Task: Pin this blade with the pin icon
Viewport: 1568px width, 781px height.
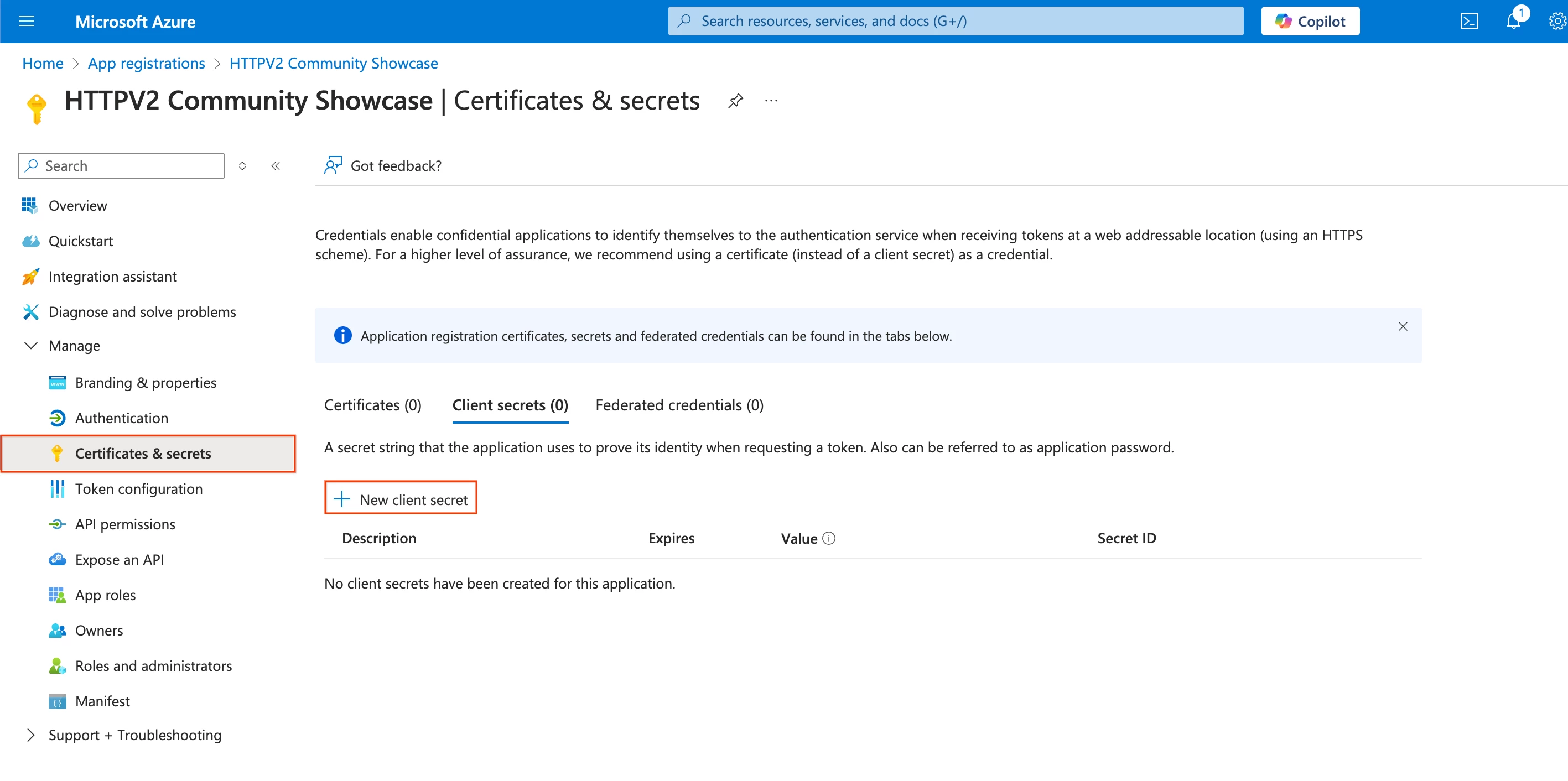Action: pyautogui.click(x=735, y=101)
